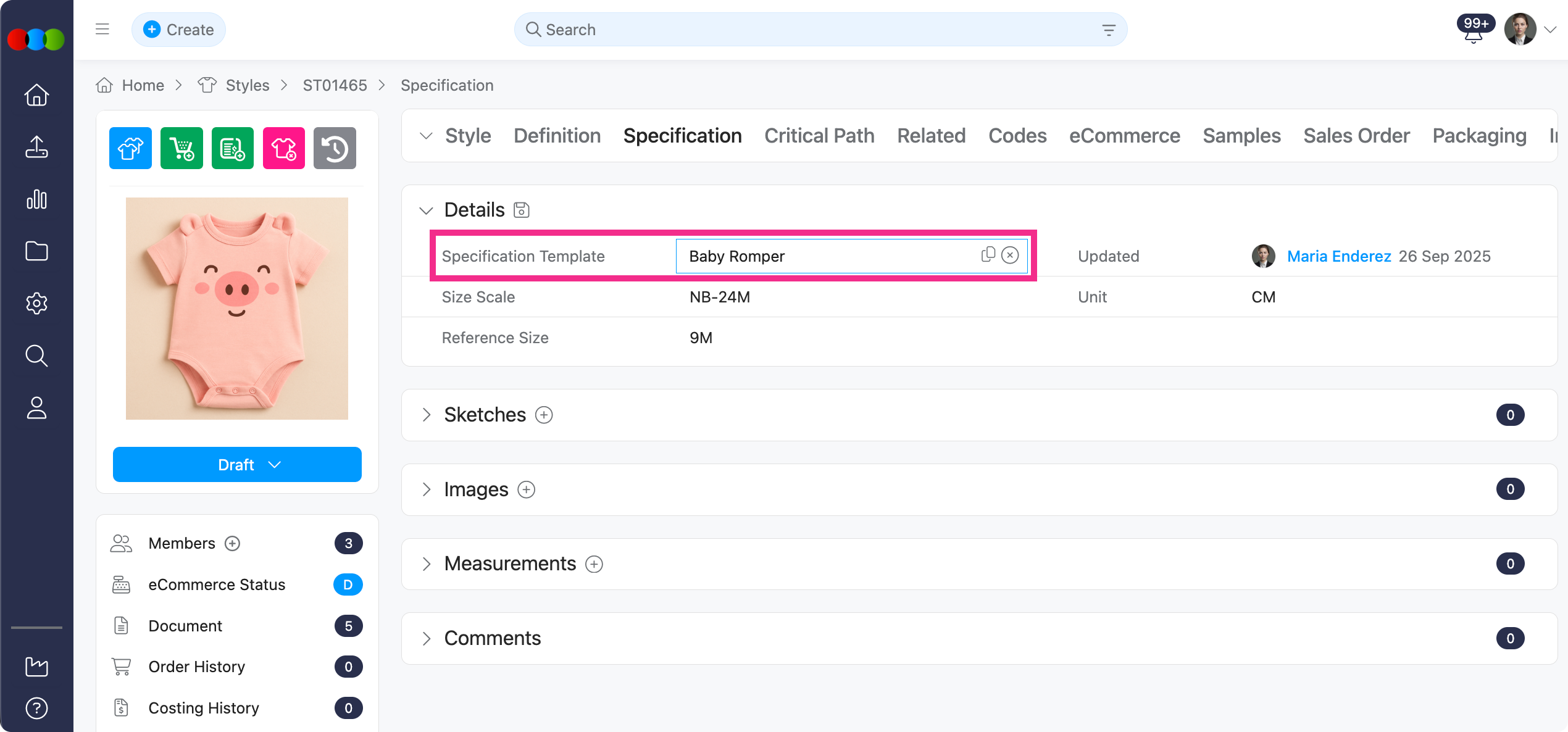
Task: Add a new measurement with plus icon
Action: click(x=594, y=564)
